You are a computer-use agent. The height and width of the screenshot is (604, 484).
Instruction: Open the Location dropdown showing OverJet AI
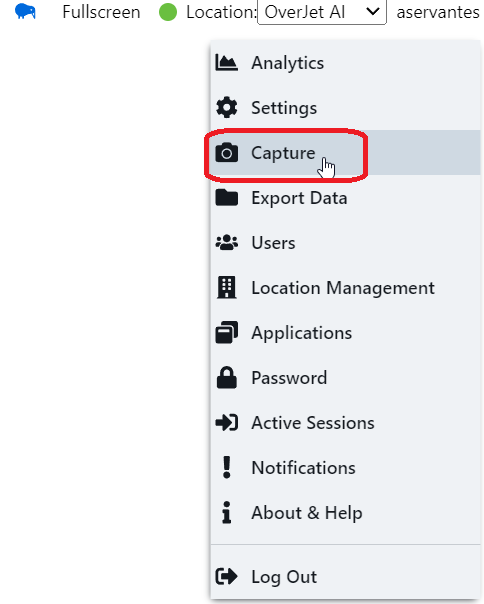pyautogui.click(x=322, y=12)
